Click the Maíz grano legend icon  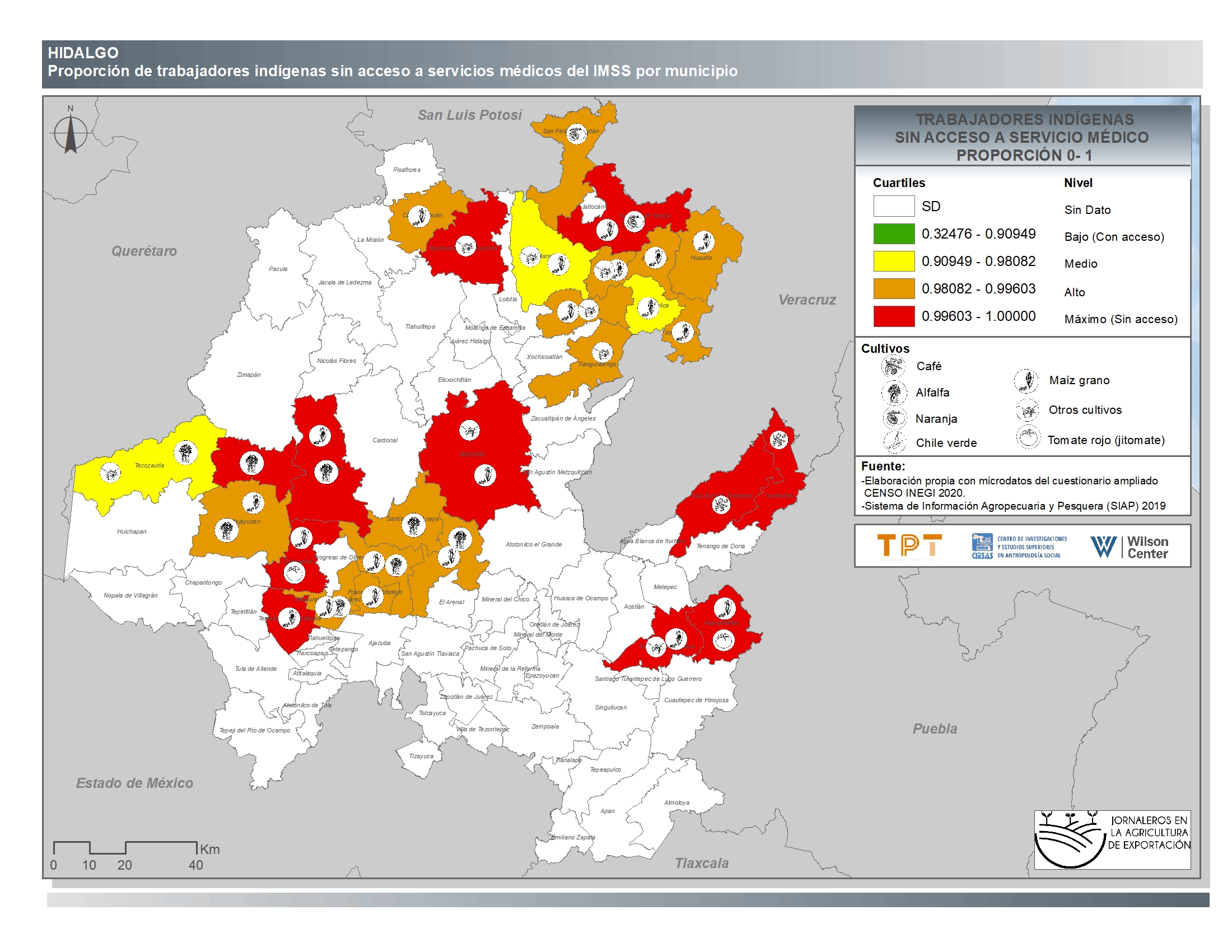coord(1026,381)
